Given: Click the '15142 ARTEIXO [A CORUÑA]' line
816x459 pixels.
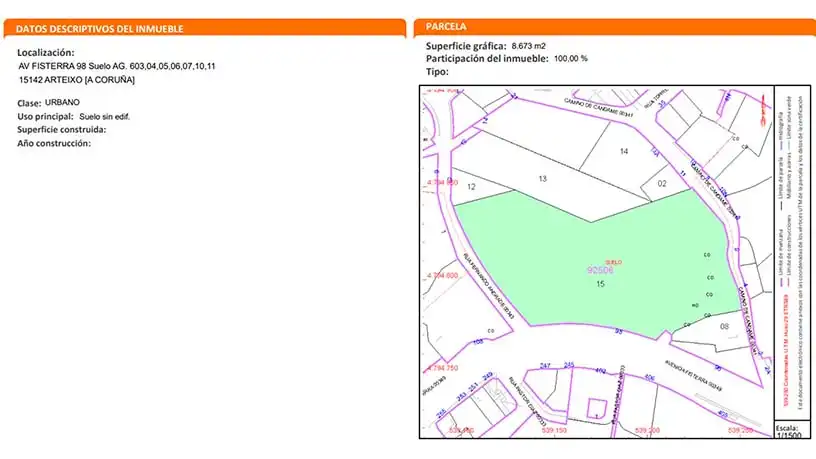Looking at the screenshot, I should pos(77,80).
